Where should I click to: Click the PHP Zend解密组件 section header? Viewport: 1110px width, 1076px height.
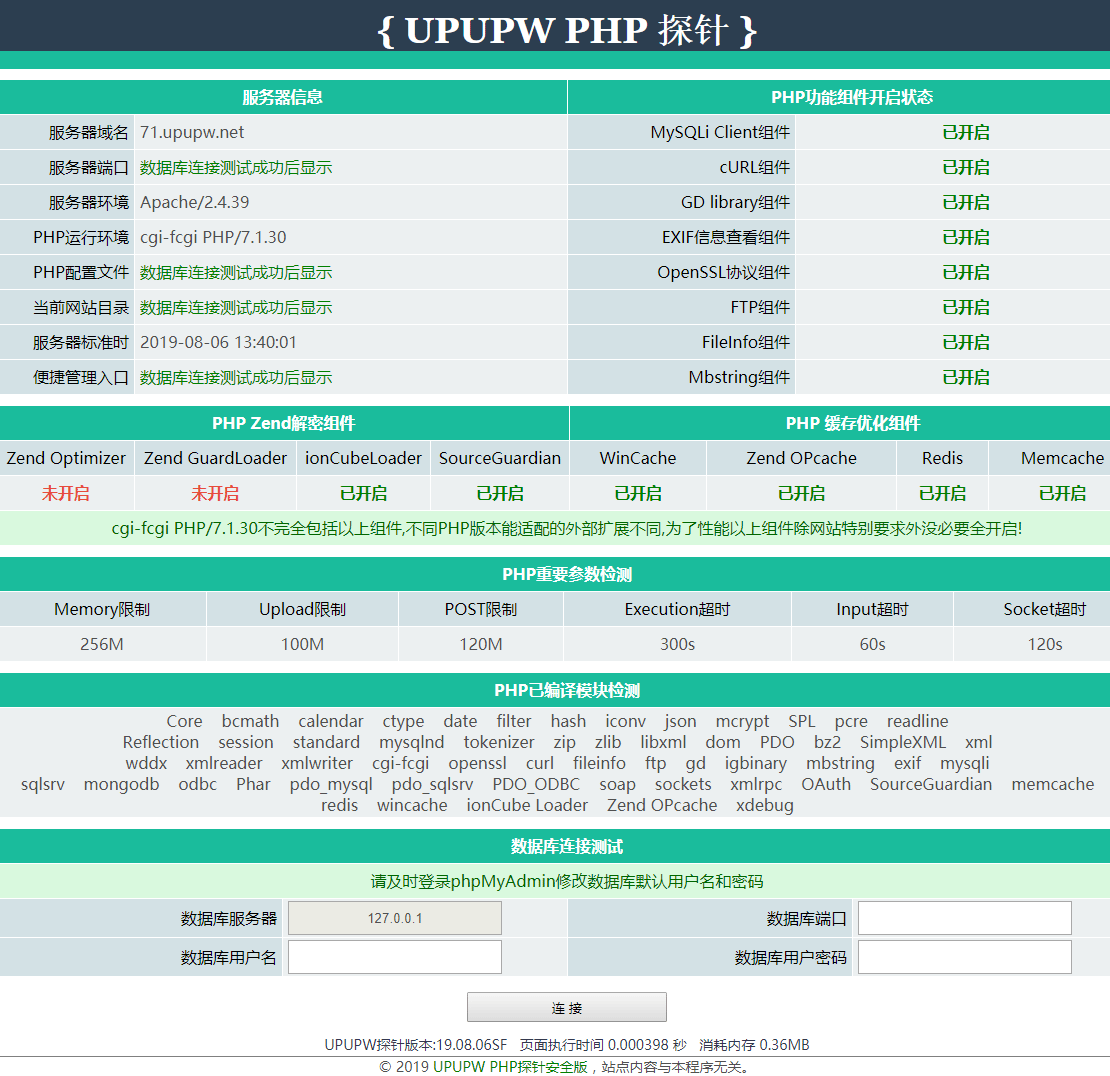point(284,423)
